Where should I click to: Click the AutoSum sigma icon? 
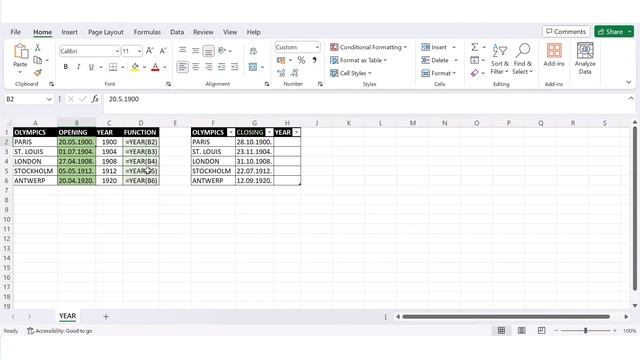coord(474,47)
